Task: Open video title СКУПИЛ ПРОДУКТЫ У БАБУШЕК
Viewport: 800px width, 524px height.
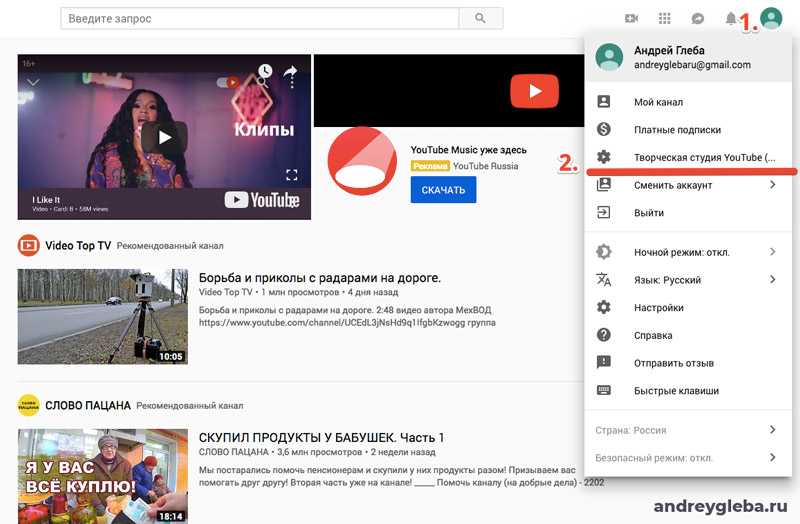Action: click(x=321, y=438)
